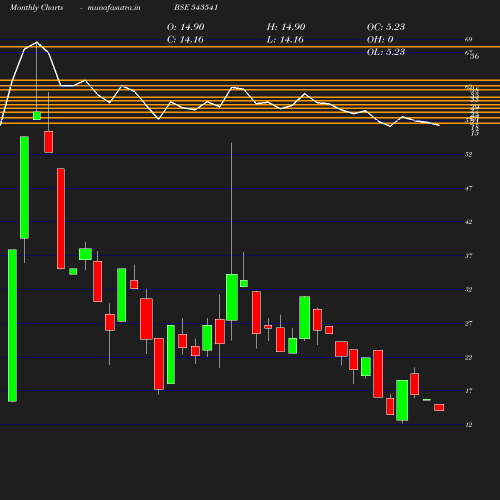Click the munafasutra.in site label

[x=114, y=7]
